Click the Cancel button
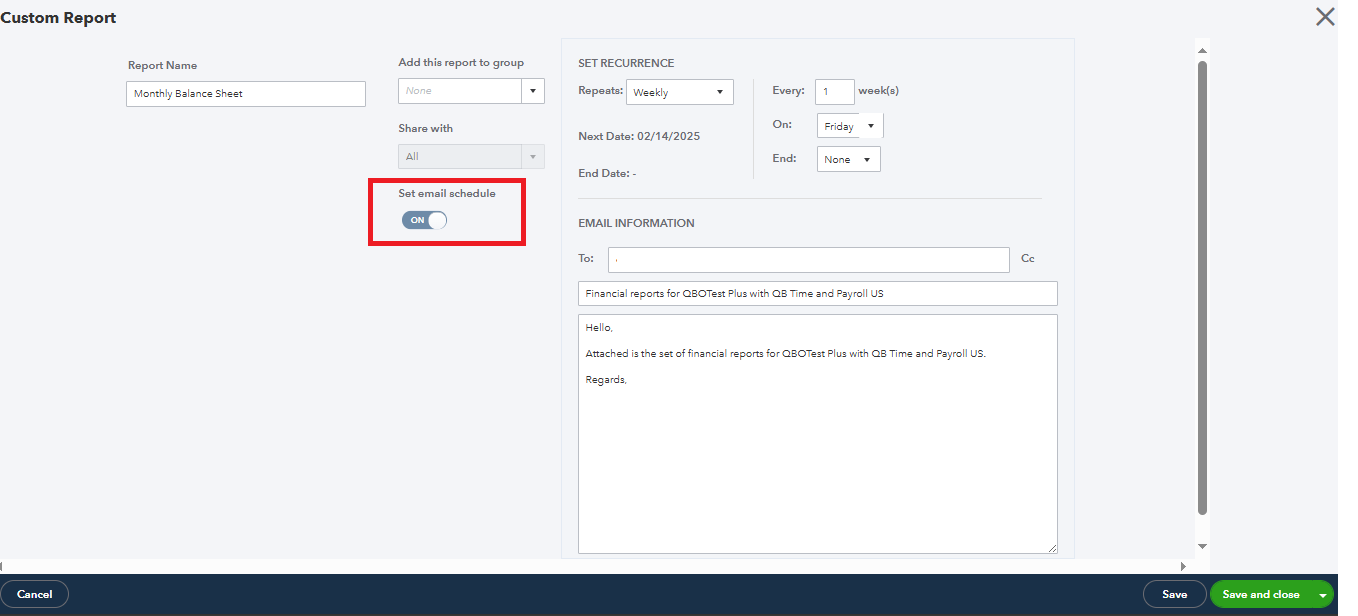 point(34,594)
